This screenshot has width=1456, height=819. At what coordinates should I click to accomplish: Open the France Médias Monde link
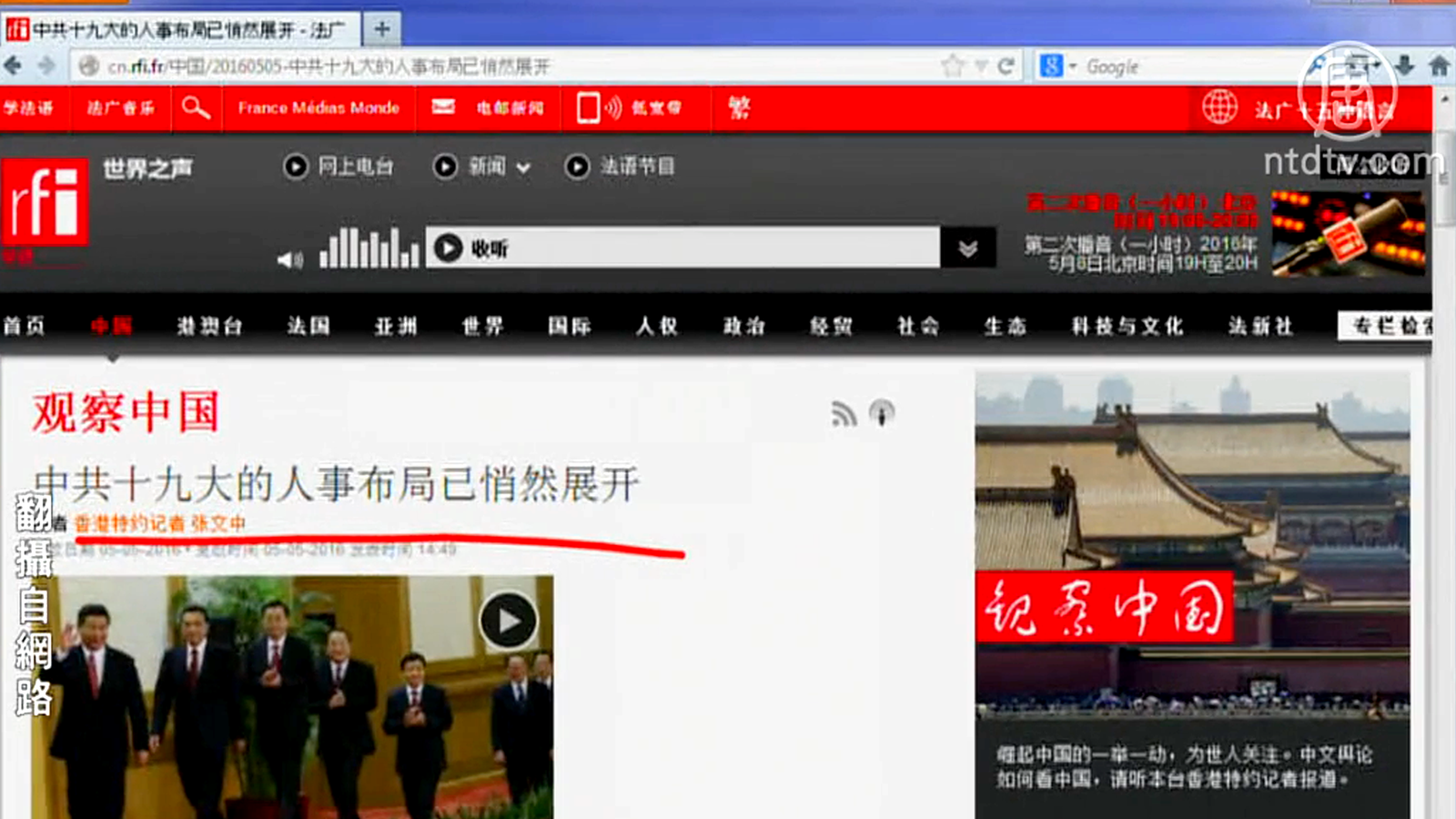[318, 108]
